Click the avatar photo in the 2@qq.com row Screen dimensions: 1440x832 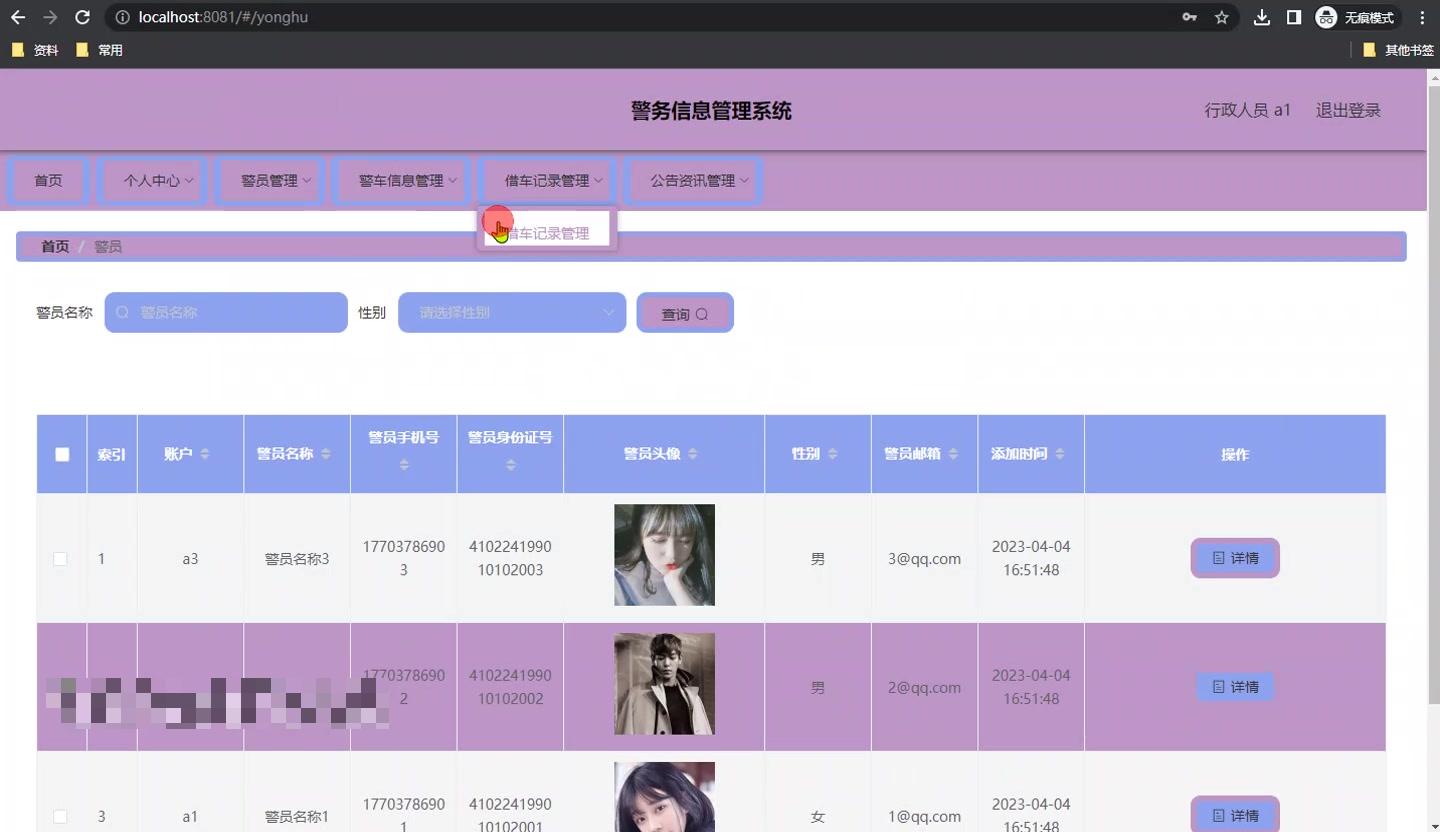coord(664,684)
